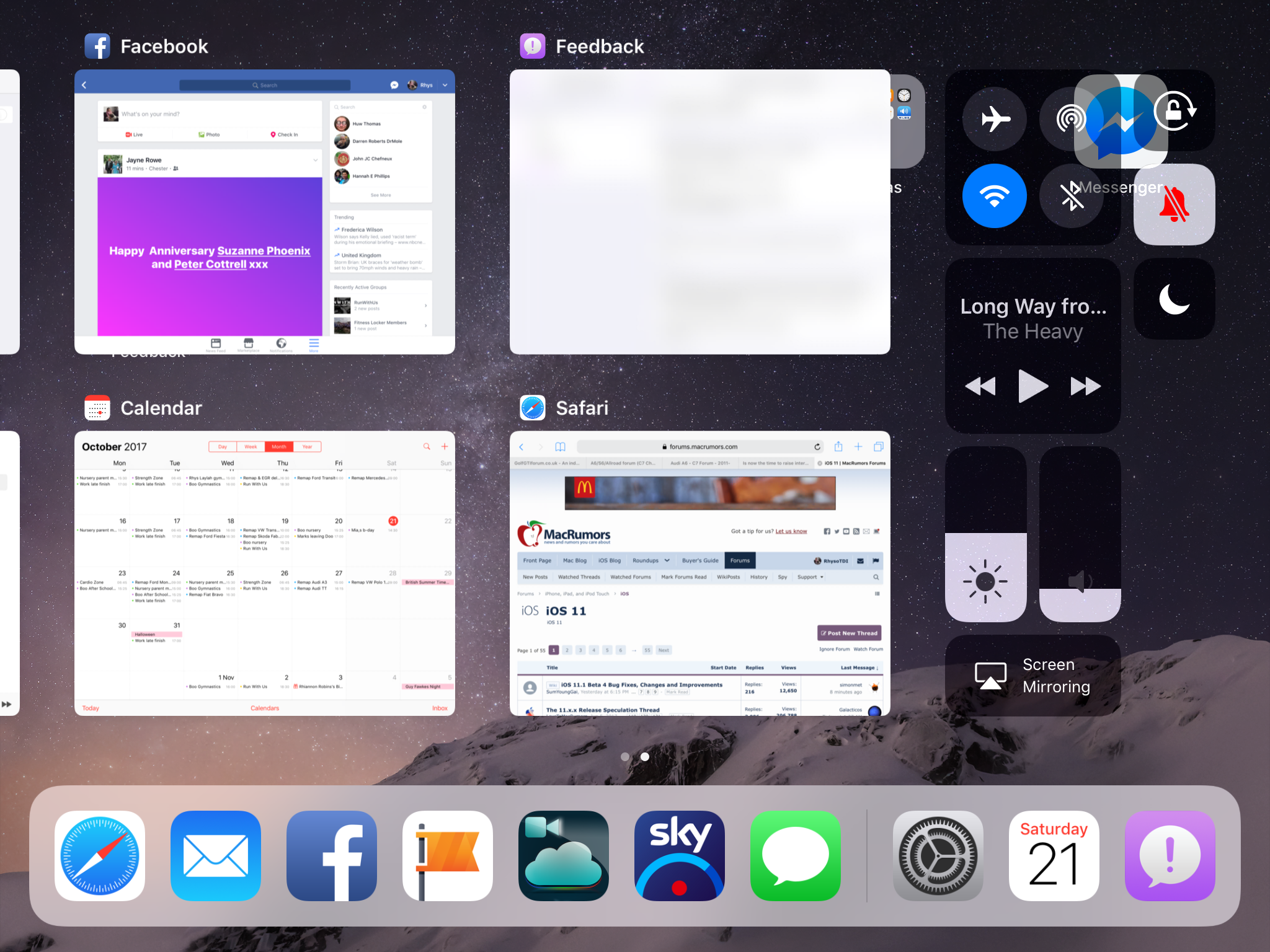Tap the Safari app switcher icon

533,408
